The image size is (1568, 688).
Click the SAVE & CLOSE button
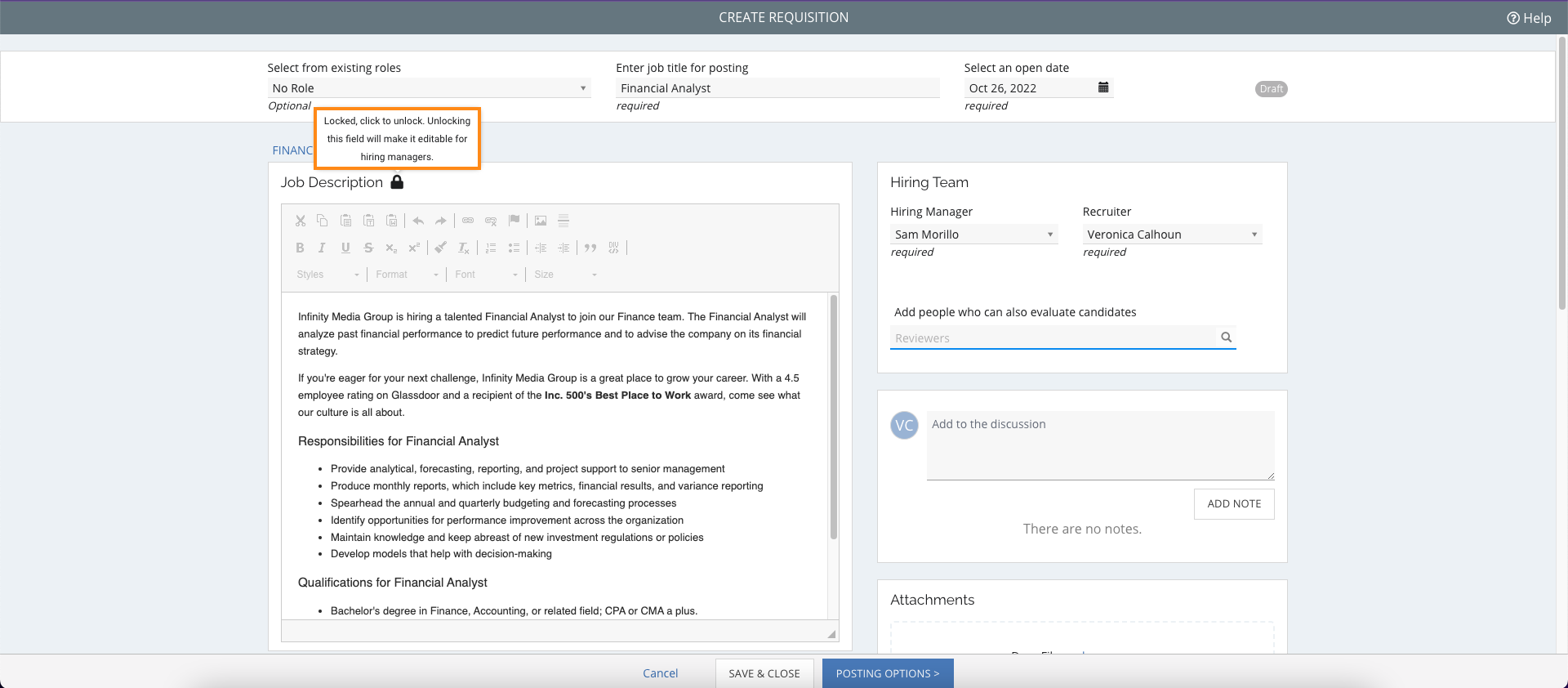(x=764, y=673)
